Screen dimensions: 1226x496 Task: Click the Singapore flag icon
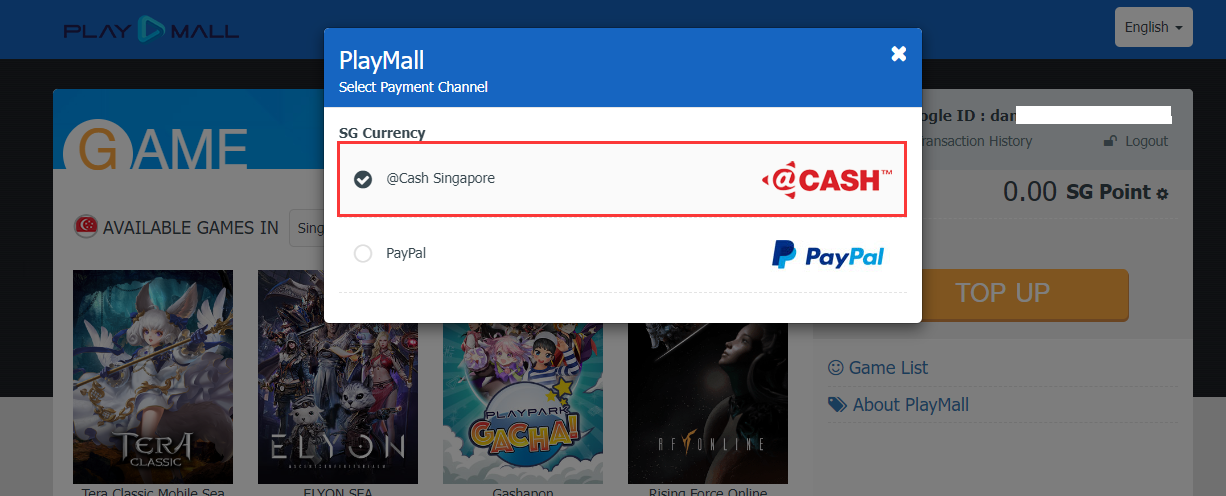tap(85, 227)
